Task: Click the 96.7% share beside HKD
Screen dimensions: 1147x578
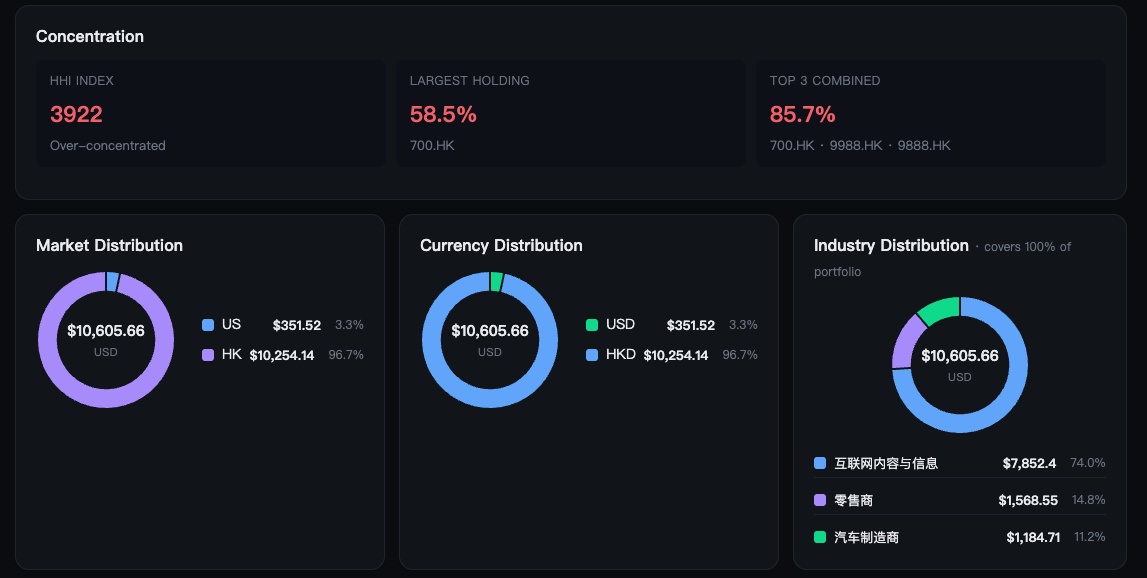Action: 740,355
